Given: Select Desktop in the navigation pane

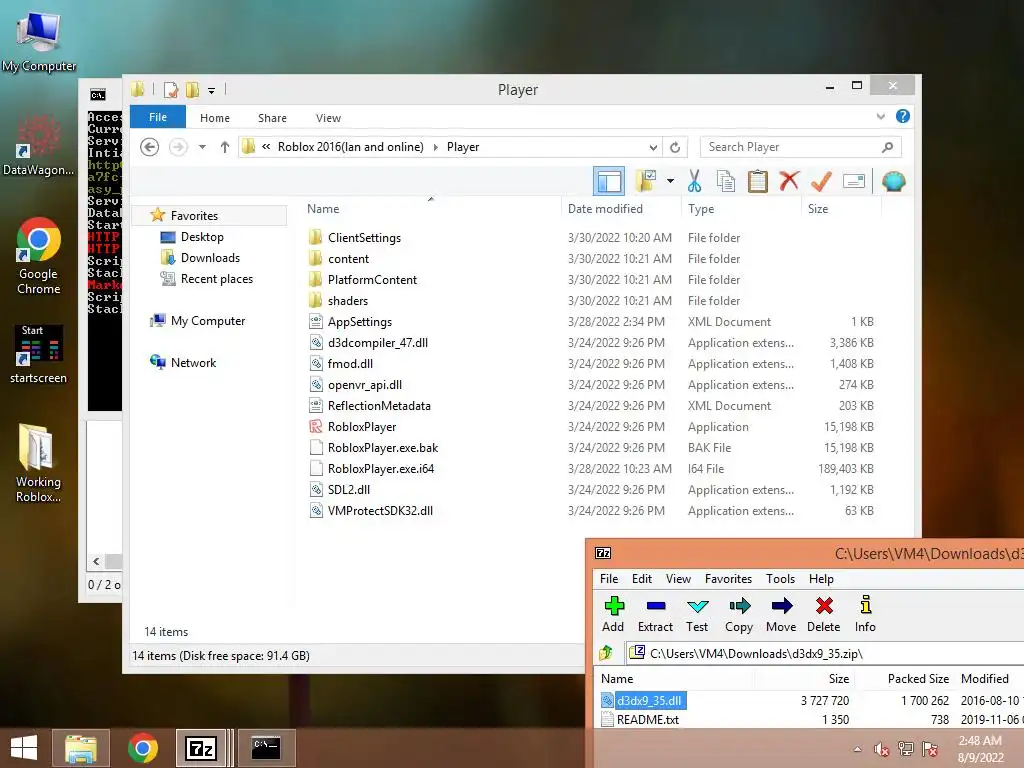Looking at the screenshot, I should tap(202, 236).
